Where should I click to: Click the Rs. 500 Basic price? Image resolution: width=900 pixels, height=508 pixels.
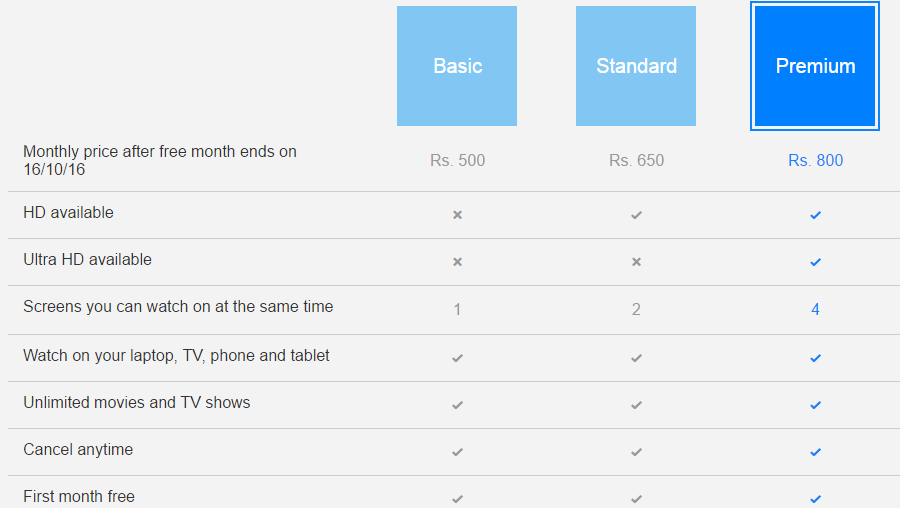(457, 160)
